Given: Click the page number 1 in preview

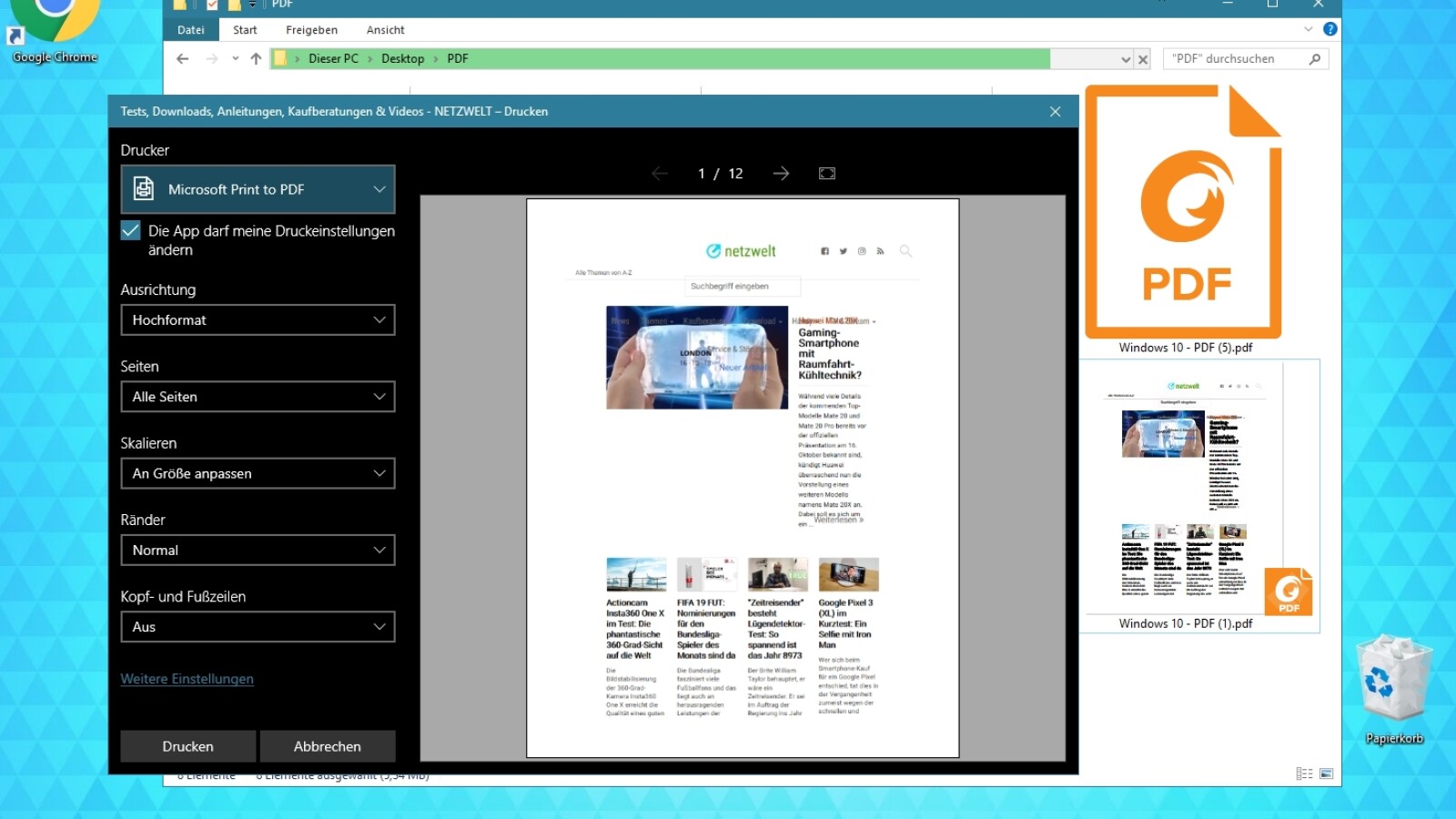Looking at the screenshot, I should [702, 174].
